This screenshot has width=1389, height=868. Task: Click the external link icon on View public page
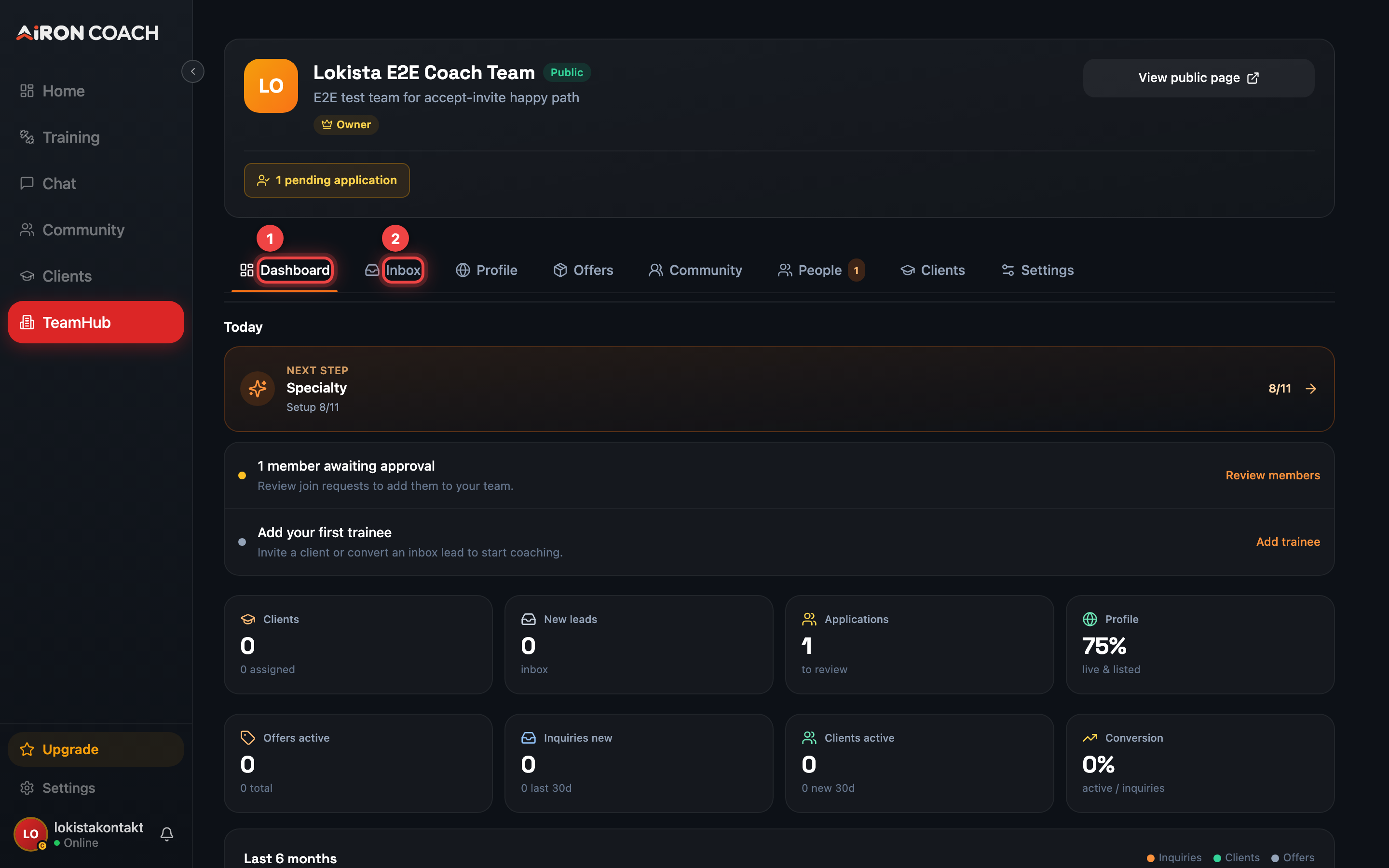[1253, 78]
